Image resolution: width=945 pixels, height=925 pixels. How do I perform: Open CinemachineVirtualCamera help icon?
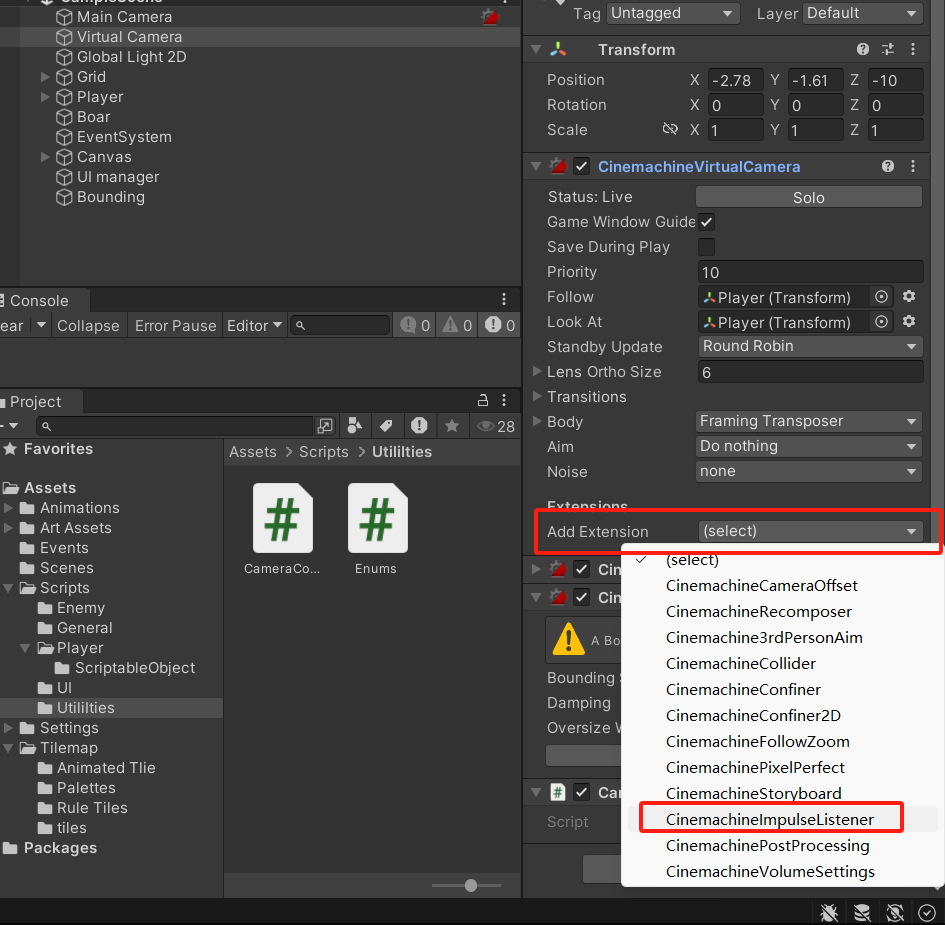click(887, 166)
